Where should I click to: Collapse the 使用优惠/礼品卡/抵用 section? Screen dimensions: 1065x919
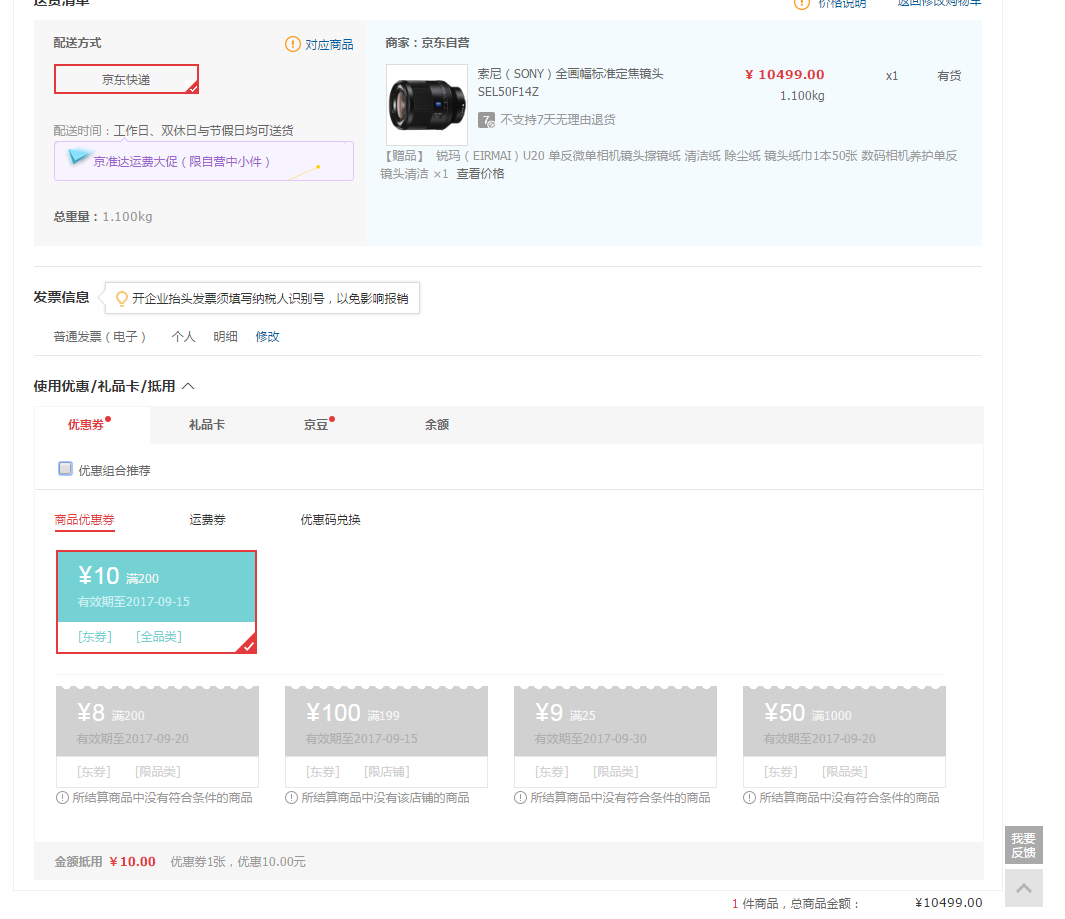[188, 386]
